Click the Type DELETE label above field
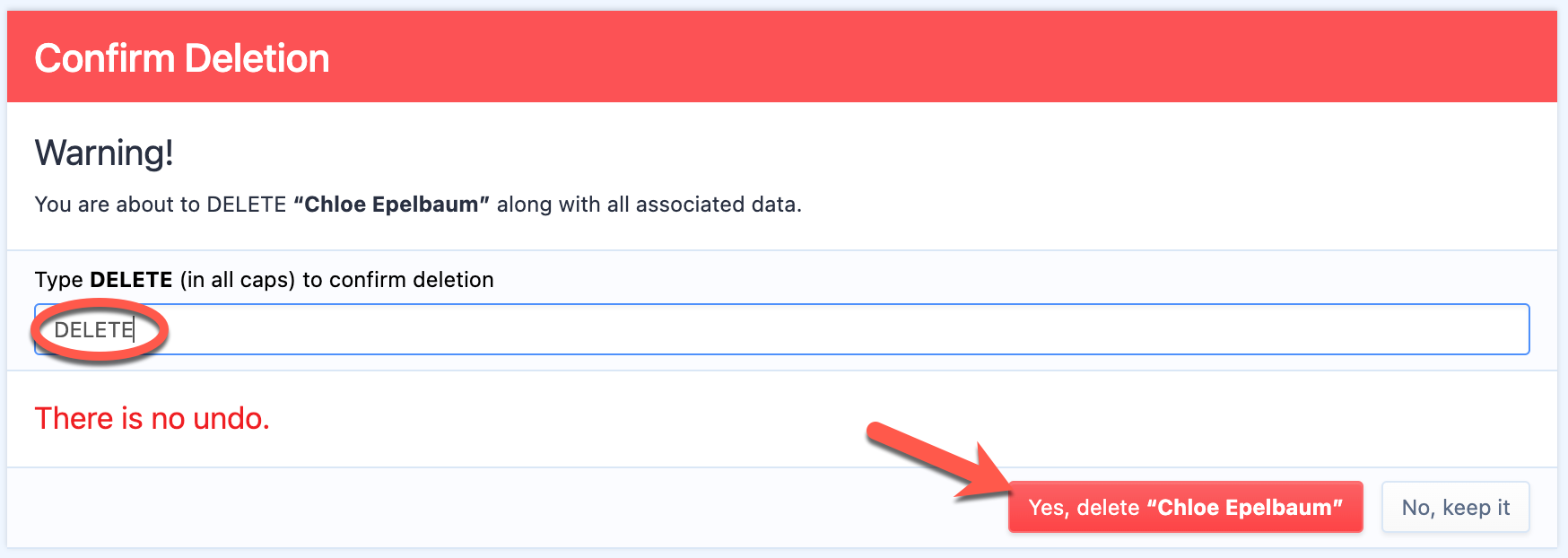Screen dimensions: 1568x558 (265, 280)
